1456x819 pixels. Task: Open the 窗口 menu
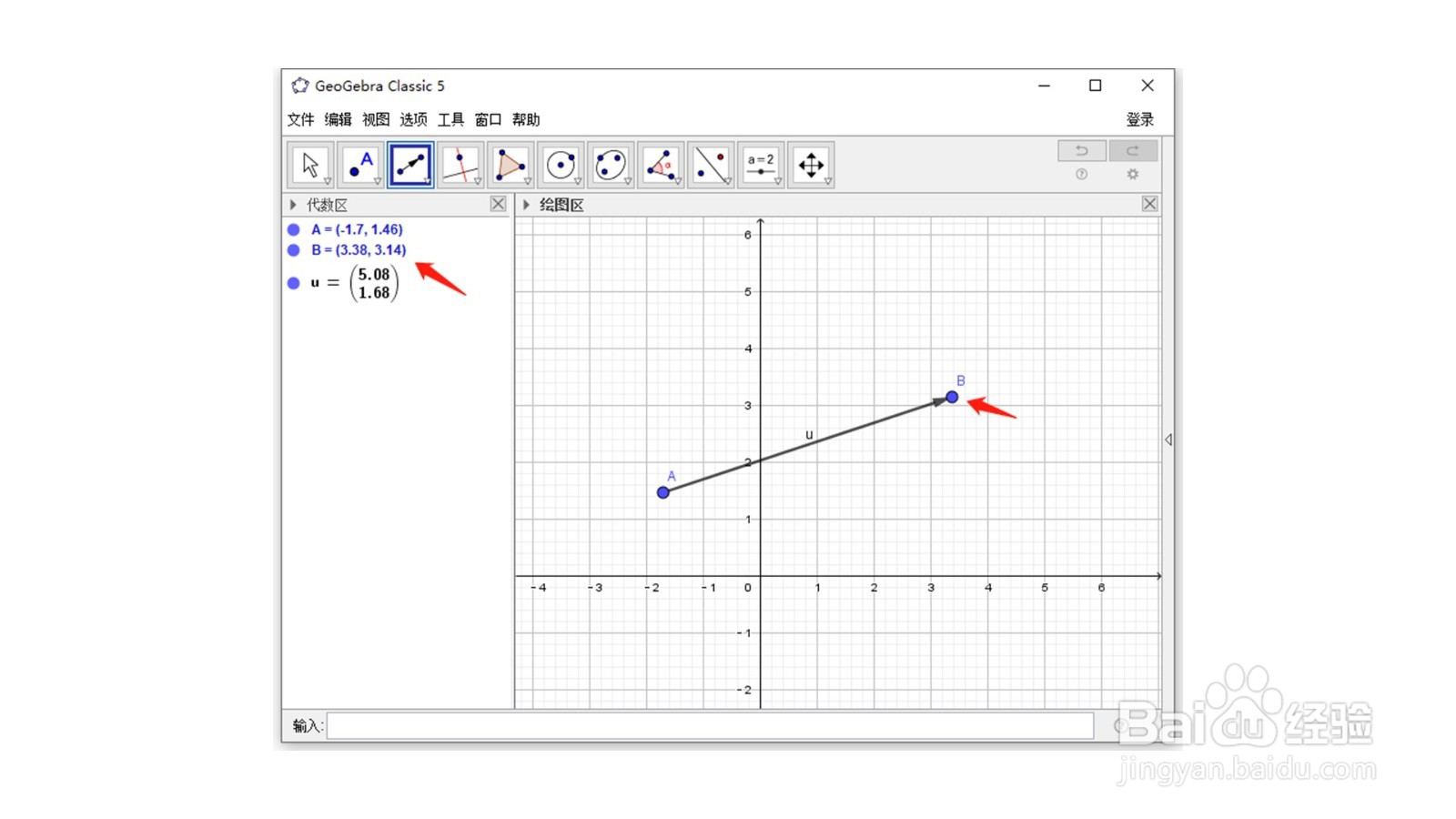point(488,119)
